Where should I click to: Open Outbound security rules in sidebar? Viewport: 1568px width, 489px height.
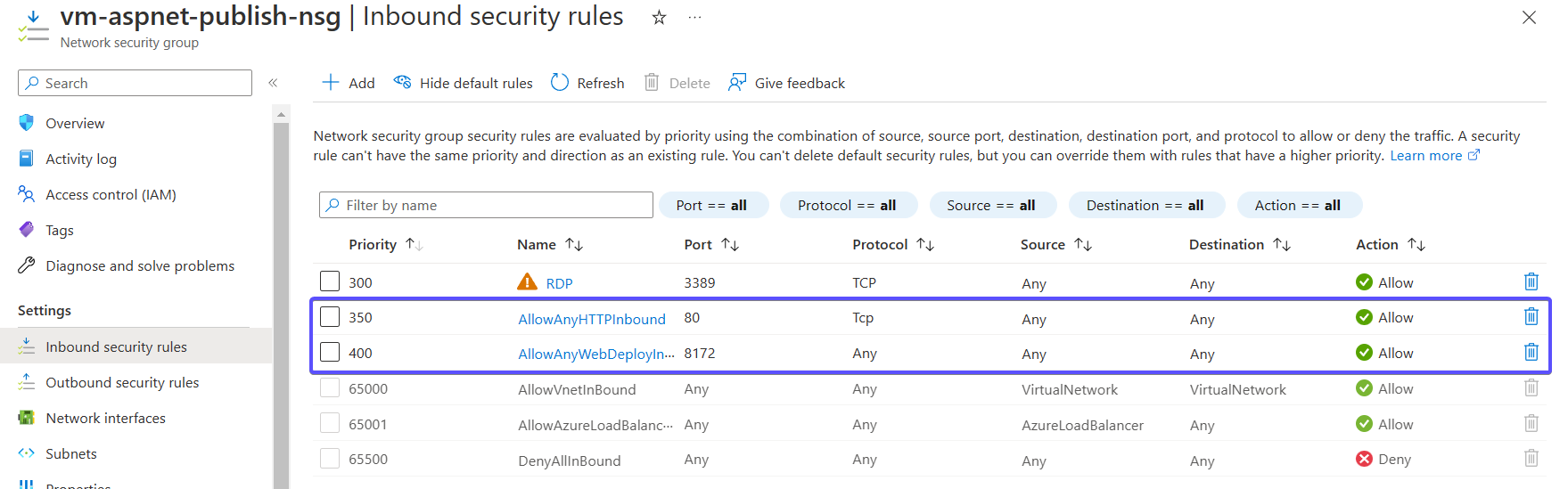click(x=122, y=382)
